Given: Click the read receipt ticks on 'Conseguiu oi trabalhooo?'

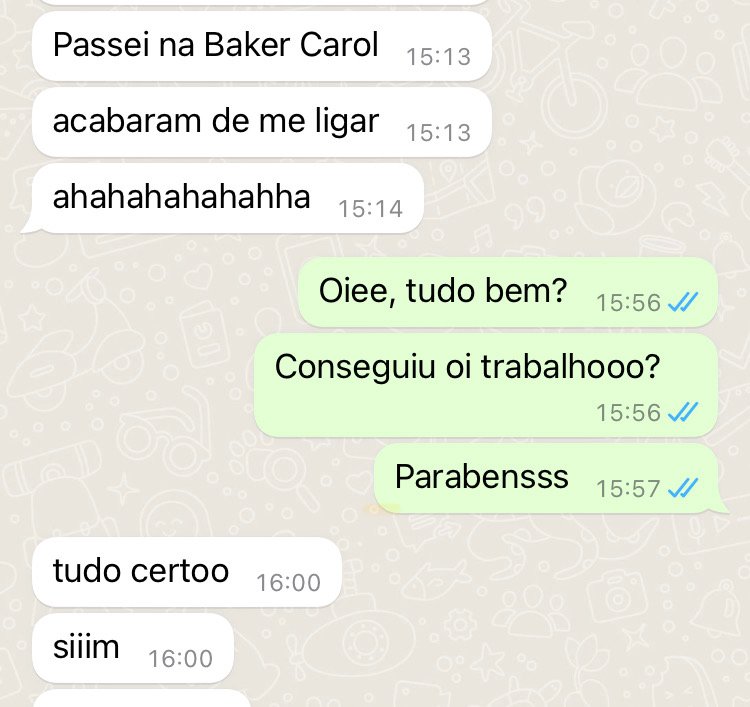Looking at the screenshot, I should coord(683,412).
